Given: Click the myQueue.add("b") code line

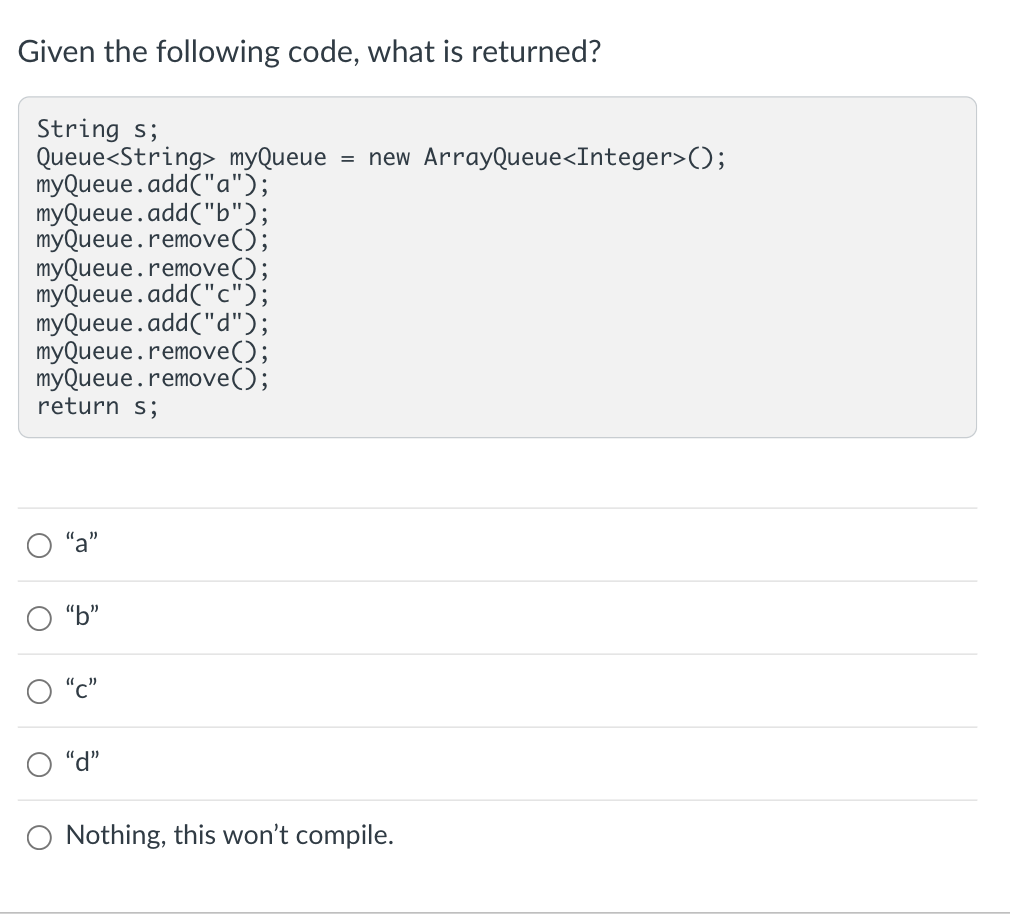Looking at the screenshot, I should (x=153, y=213).
